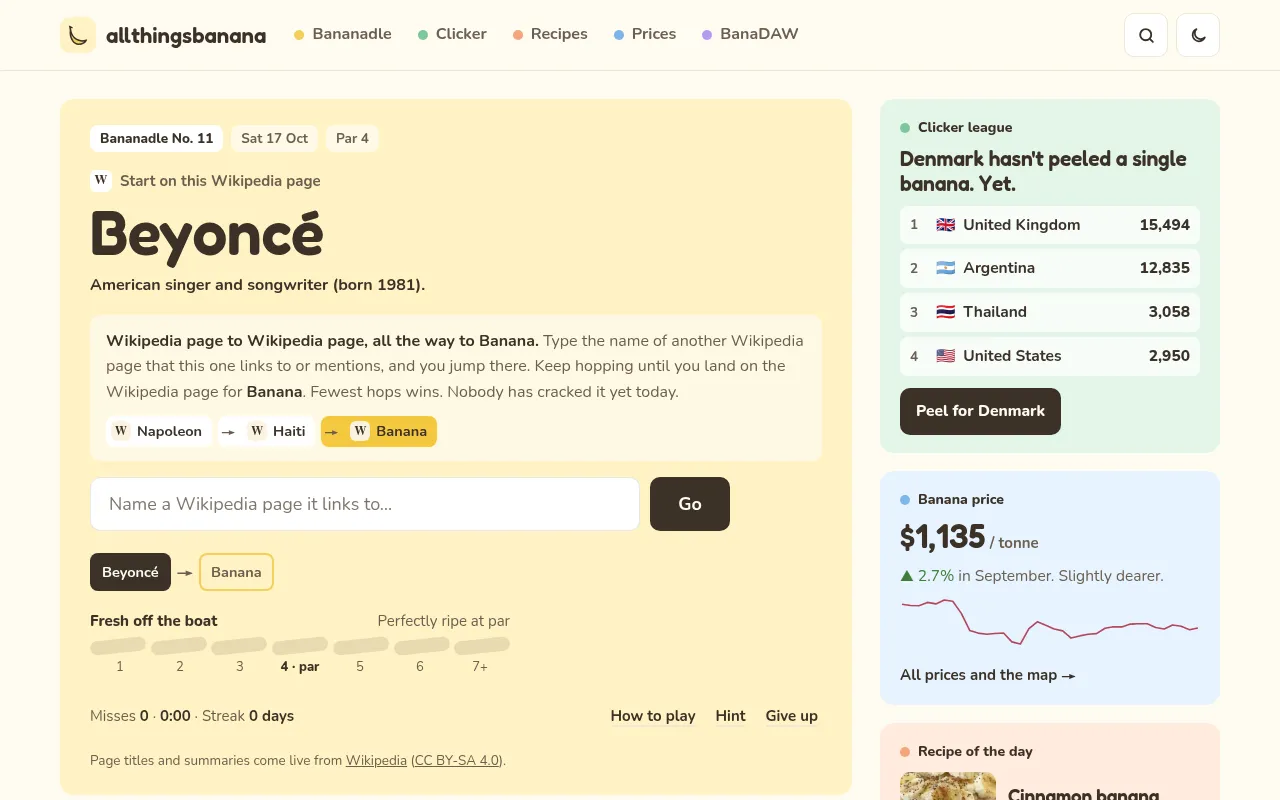1280x800 pixels.
Task: Open 'All prices and the map' link
Action: pos(988,675)
